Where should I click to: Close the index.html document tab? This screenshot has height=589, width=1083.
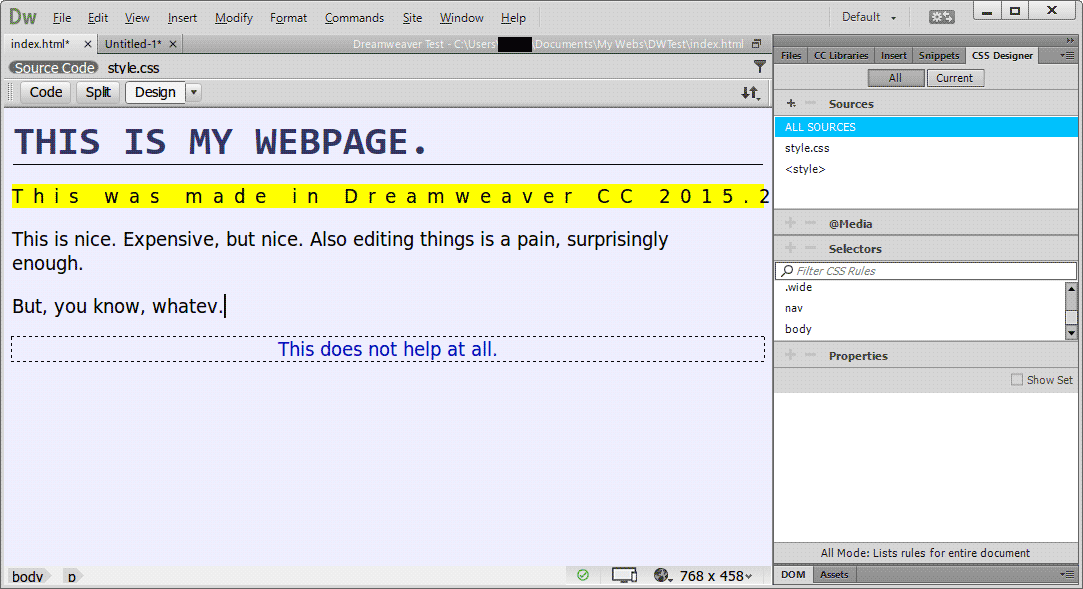coord(88,44)
